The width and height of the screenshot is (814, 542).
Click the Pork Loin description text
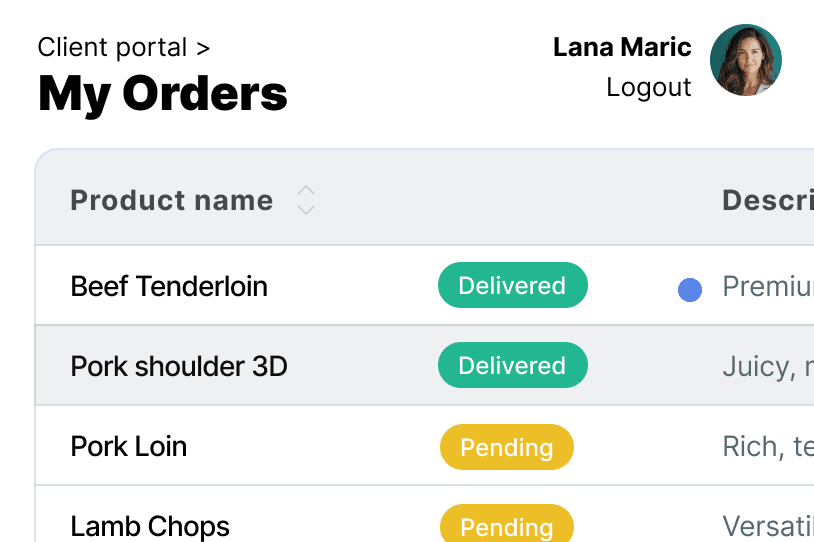click(x=768, y=446)
